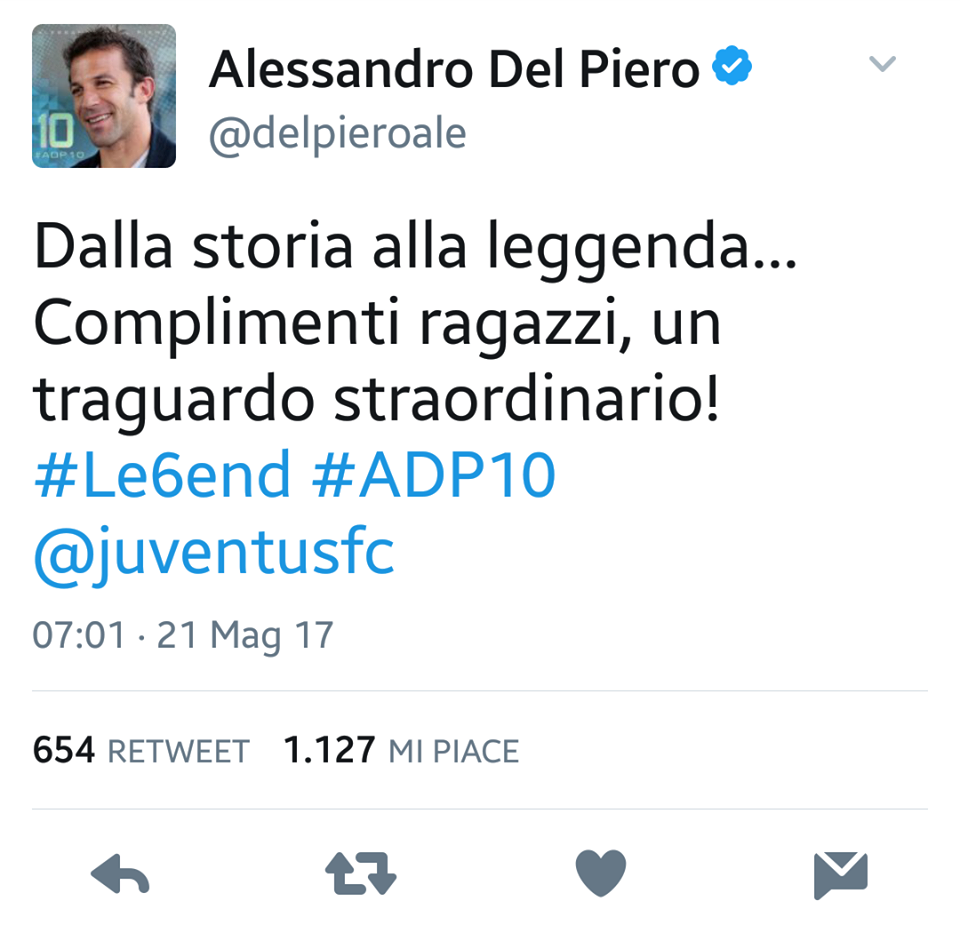960x933 pixels.
Task: Open the MI PIACE label list
Action: click(x=454, y=751)
